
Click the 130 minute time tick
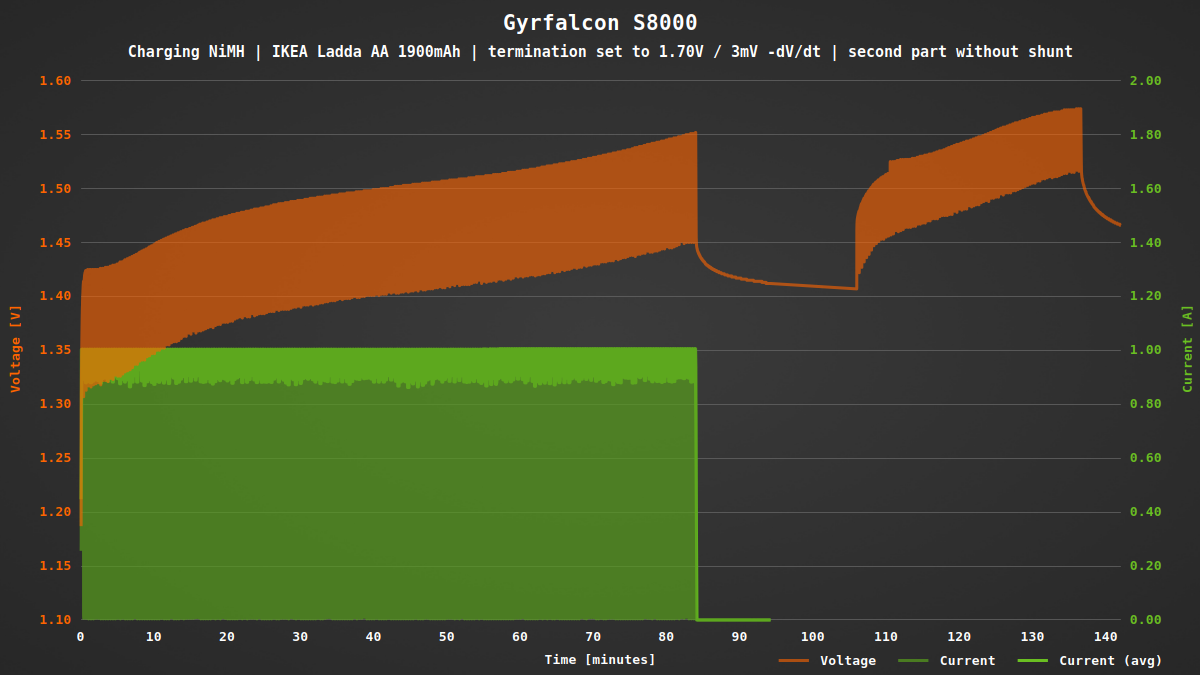1033,637
